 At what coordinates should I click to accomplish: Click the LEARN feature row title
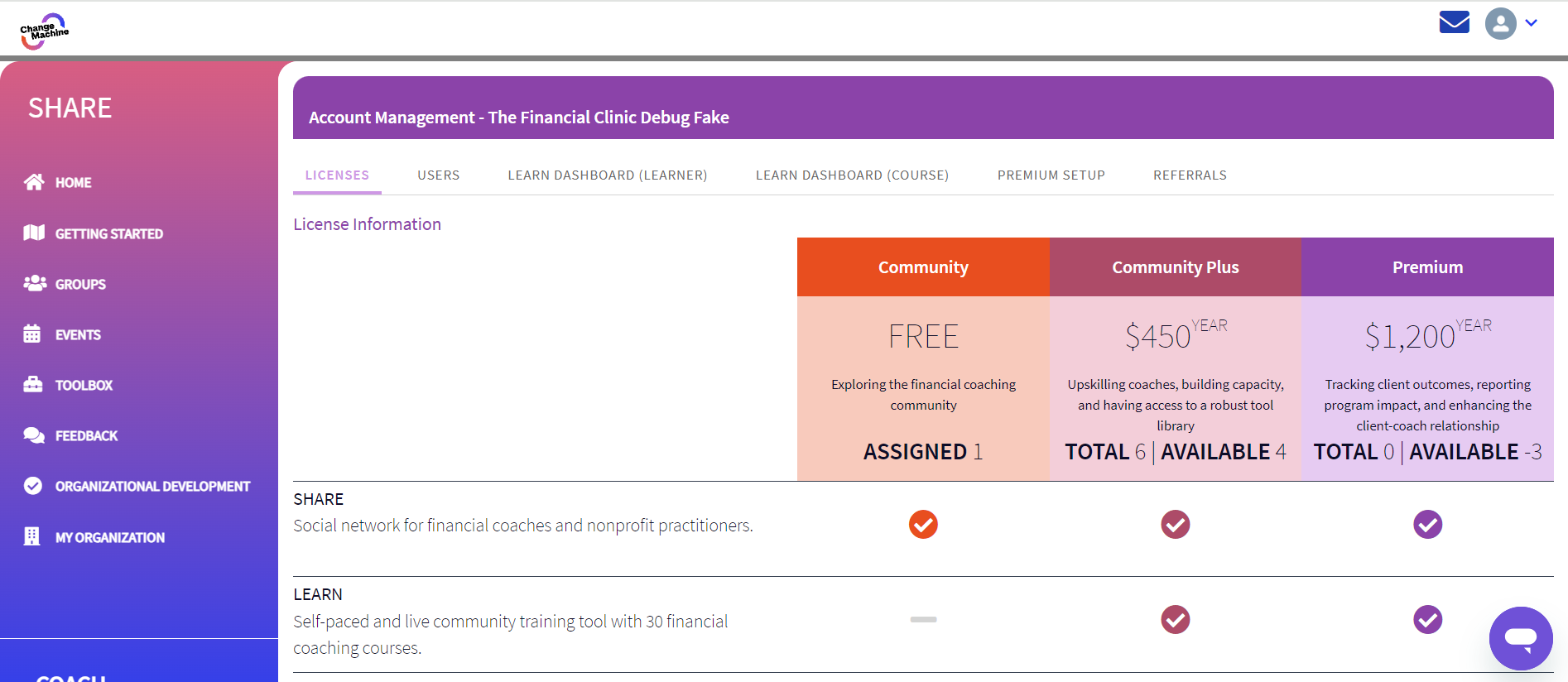pos(318,594)
